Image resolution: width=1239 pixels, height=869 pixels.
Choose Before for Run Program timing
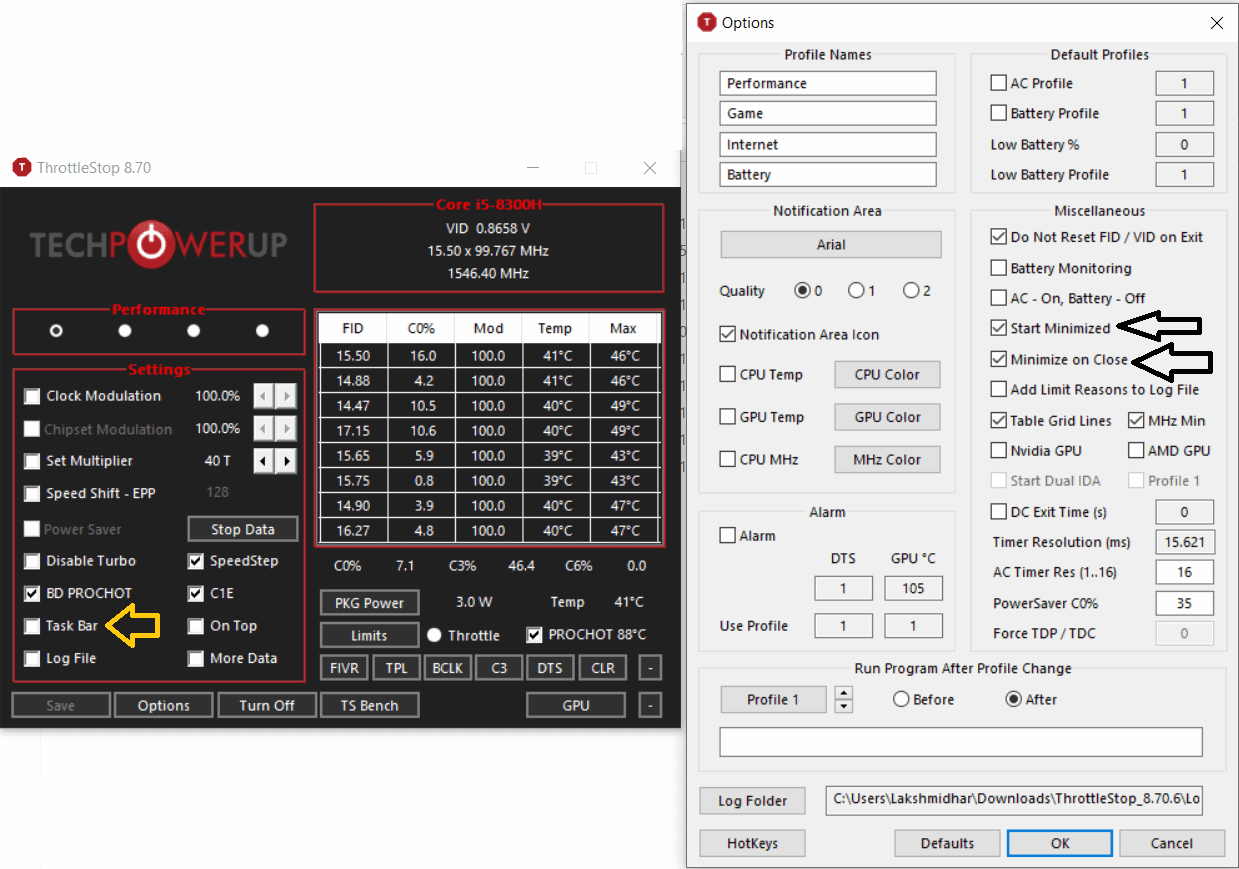pos(901,699)
